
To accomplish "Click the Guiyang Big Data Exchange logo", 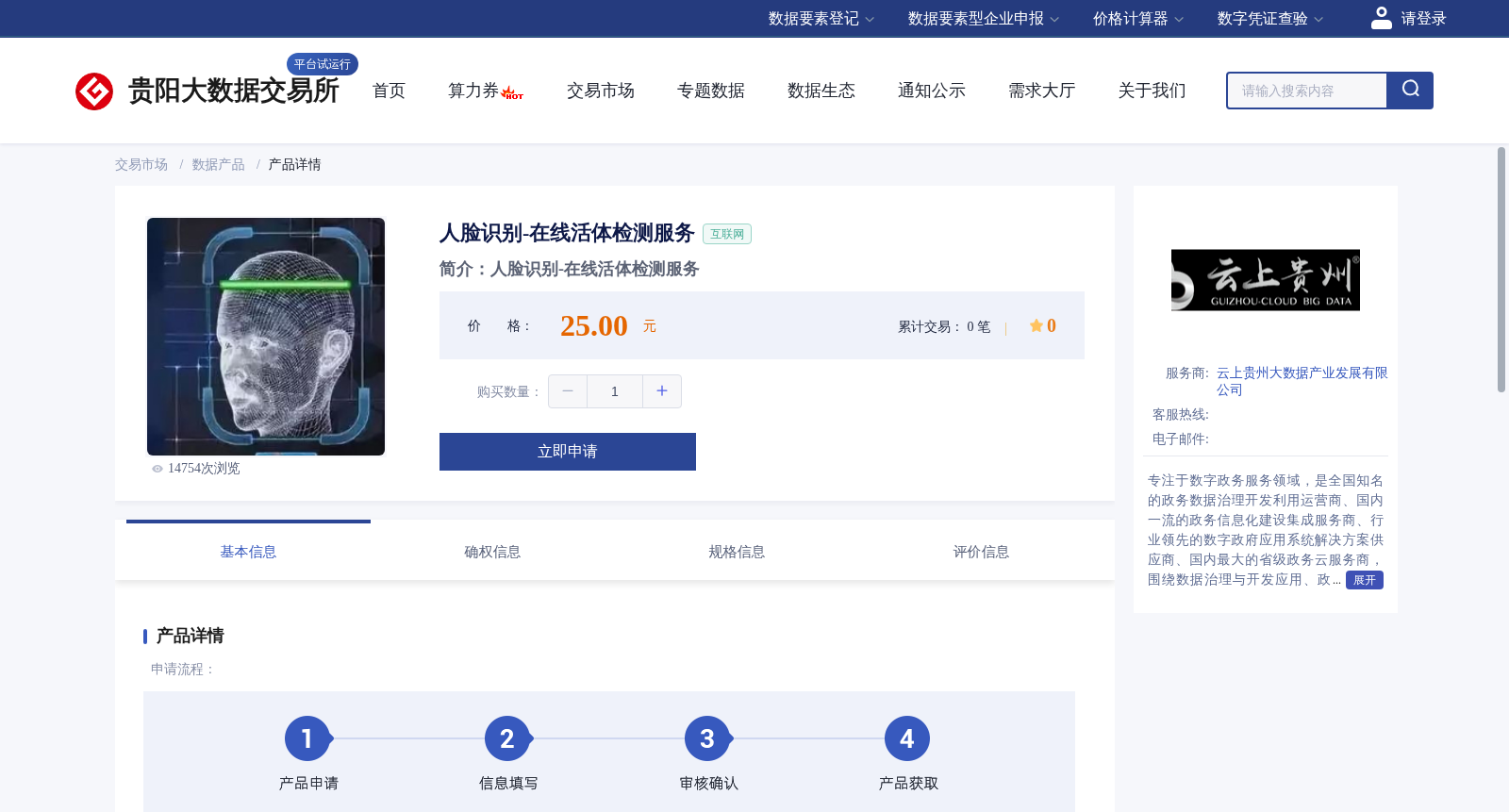I will 207,91.
